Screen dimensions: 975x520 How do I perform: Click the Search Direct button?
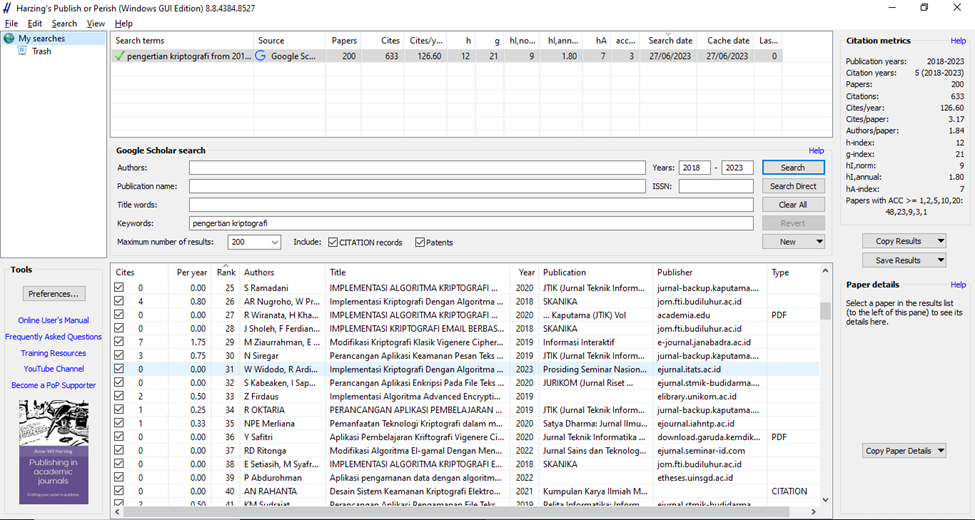click(x=793, y=186)
